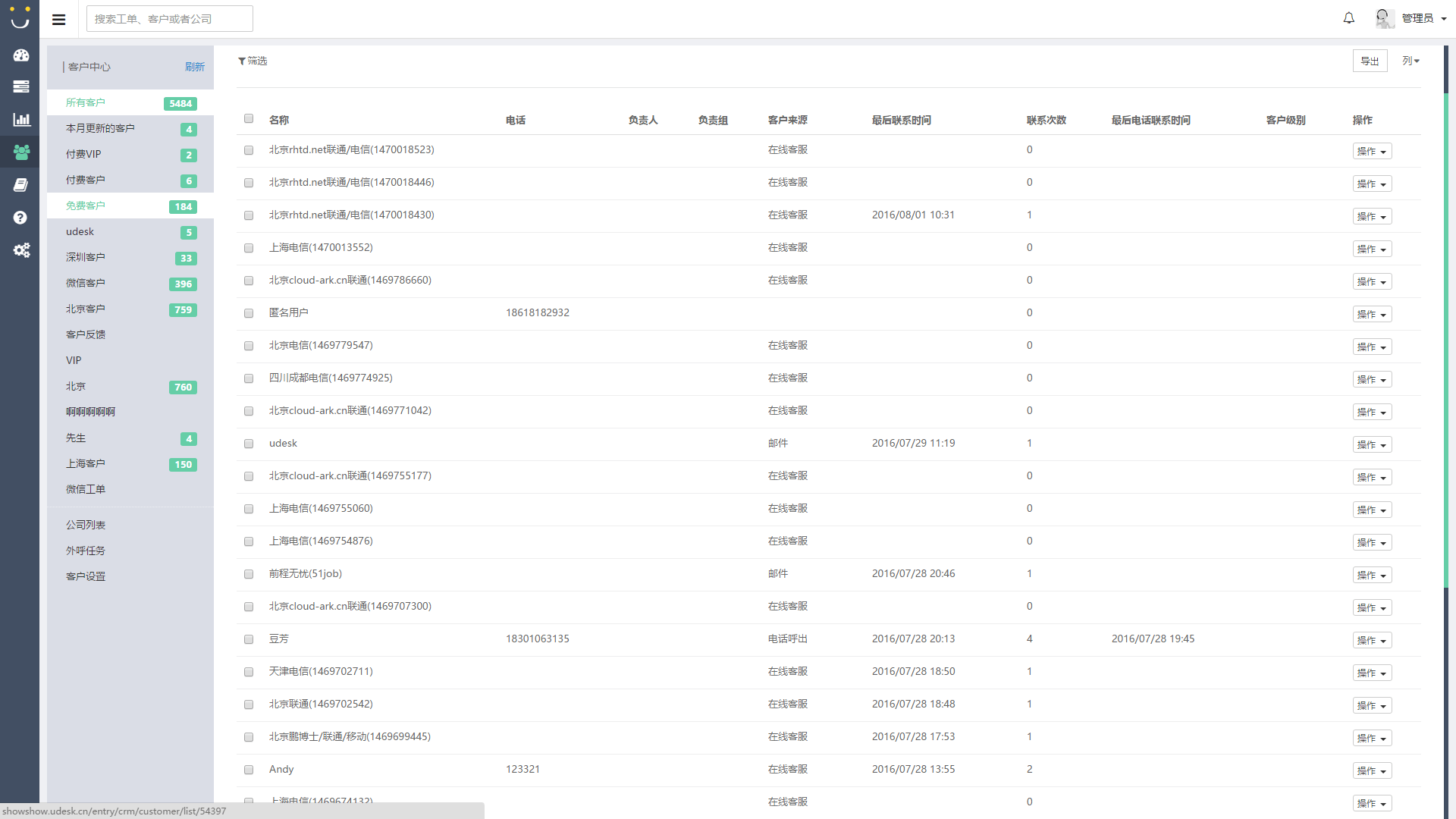The height and width of the screenshot is (819, 1456).
Task: Open the admin settings gears icon
Action: click(20, 249)
